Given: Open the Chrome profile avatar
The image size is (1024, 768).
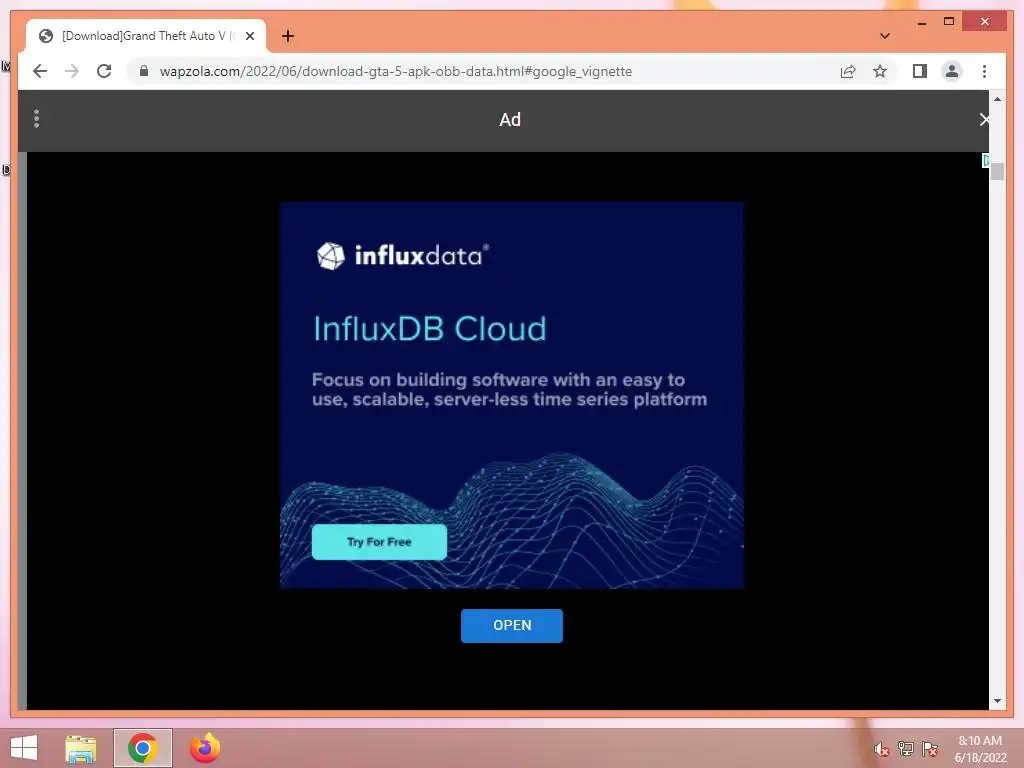Looking at the screenshot, I should click(x=952, y=71).
